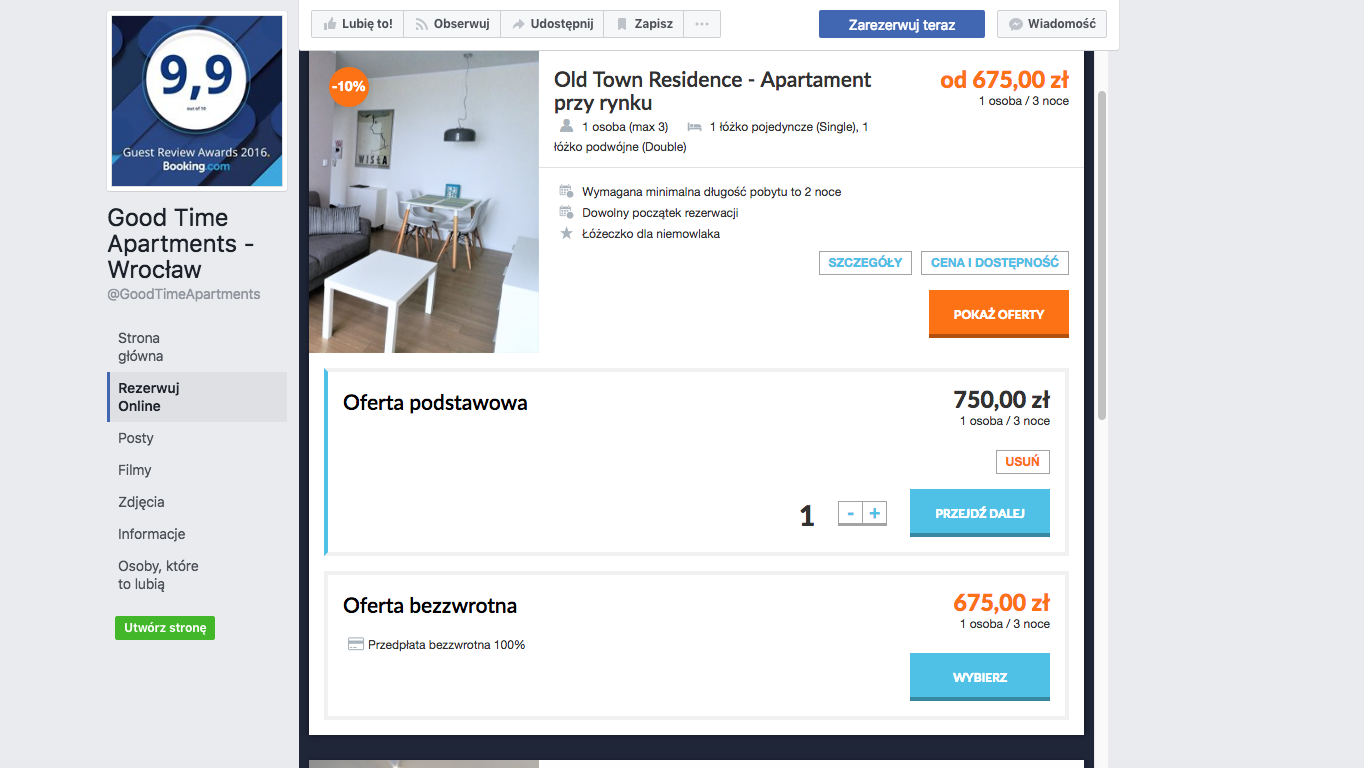
Task: Remove basic offer with USUŃ
Action: click(x=1022, y=462)
